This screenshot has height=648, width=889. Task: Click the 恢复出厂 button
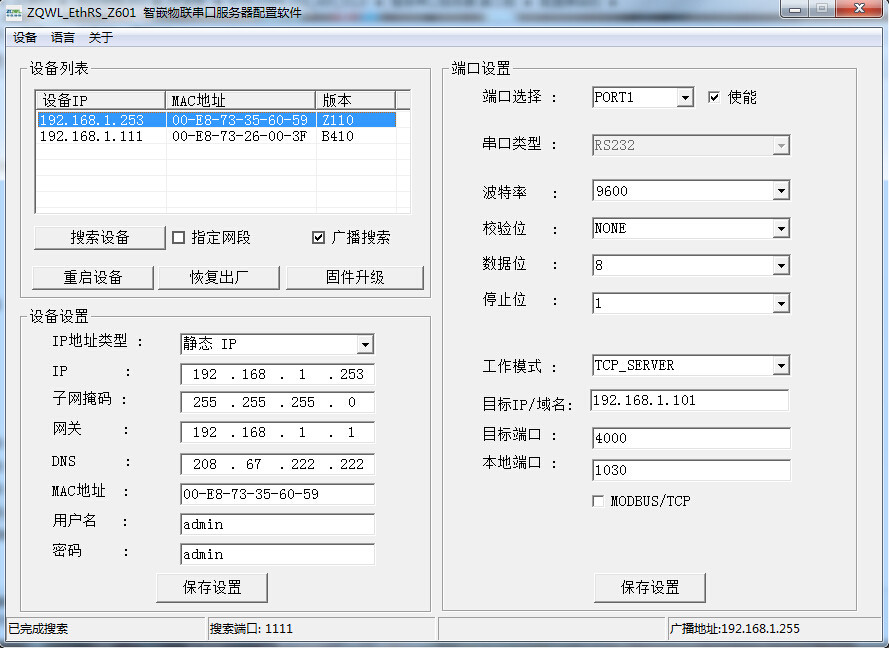219,277
